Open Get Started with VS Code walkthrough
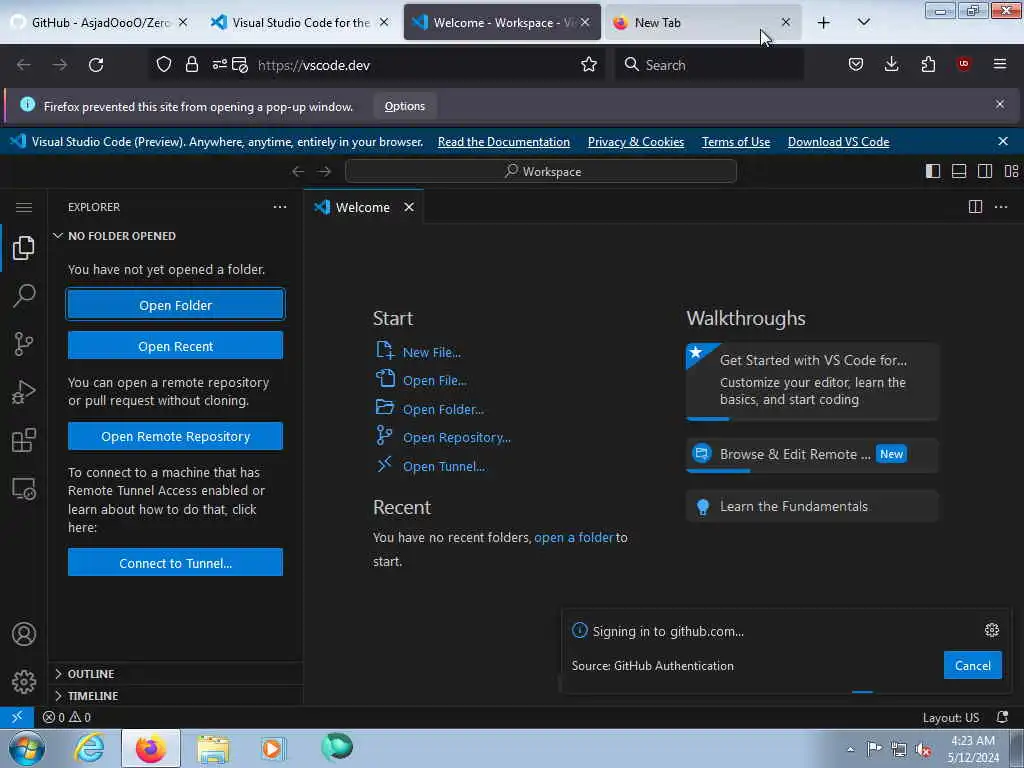Screen dimensions: 1024x768 pos(812,381)
